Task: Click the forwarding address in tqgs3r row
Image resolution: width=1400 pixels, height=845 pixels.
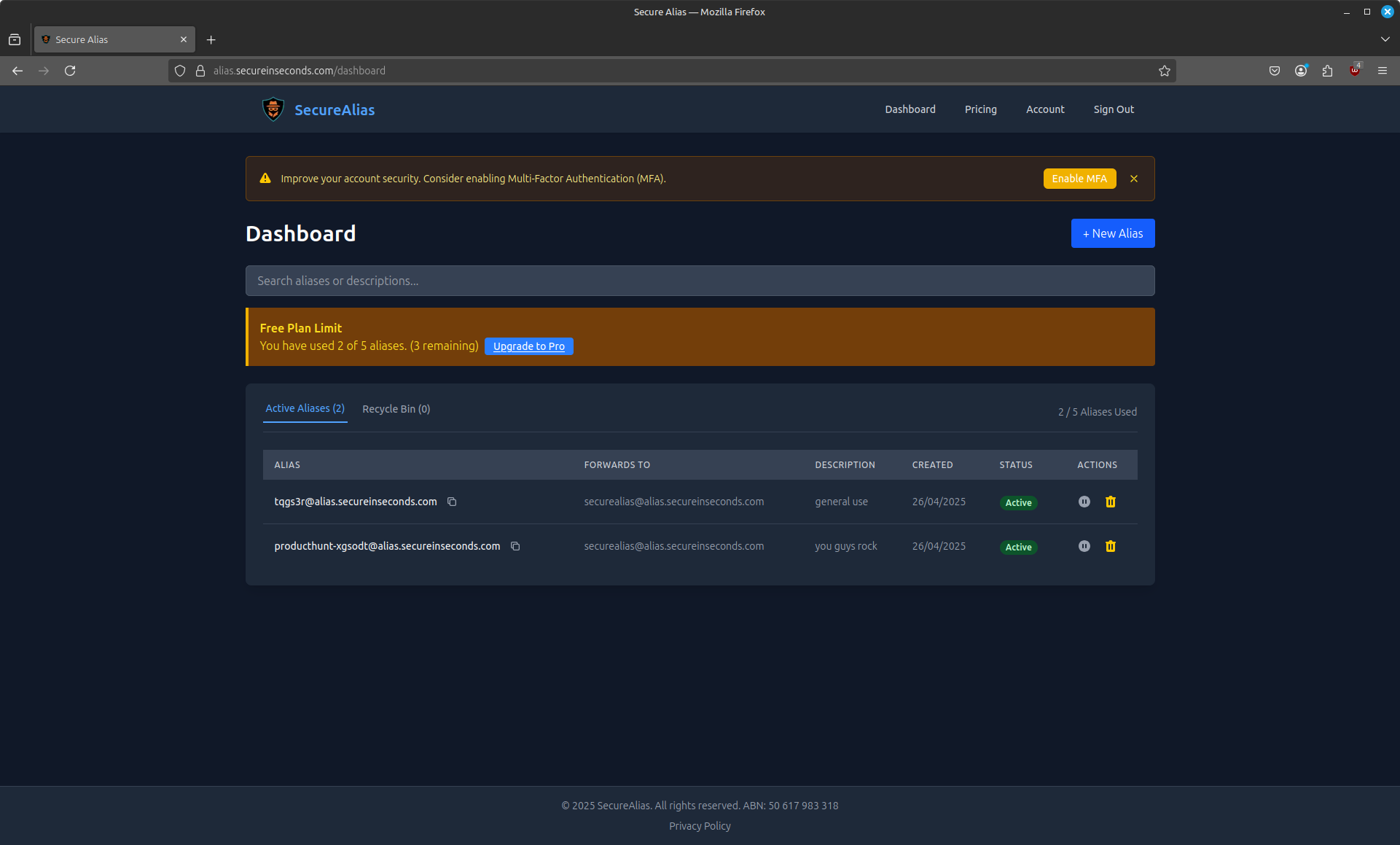Action: (673, 502)
